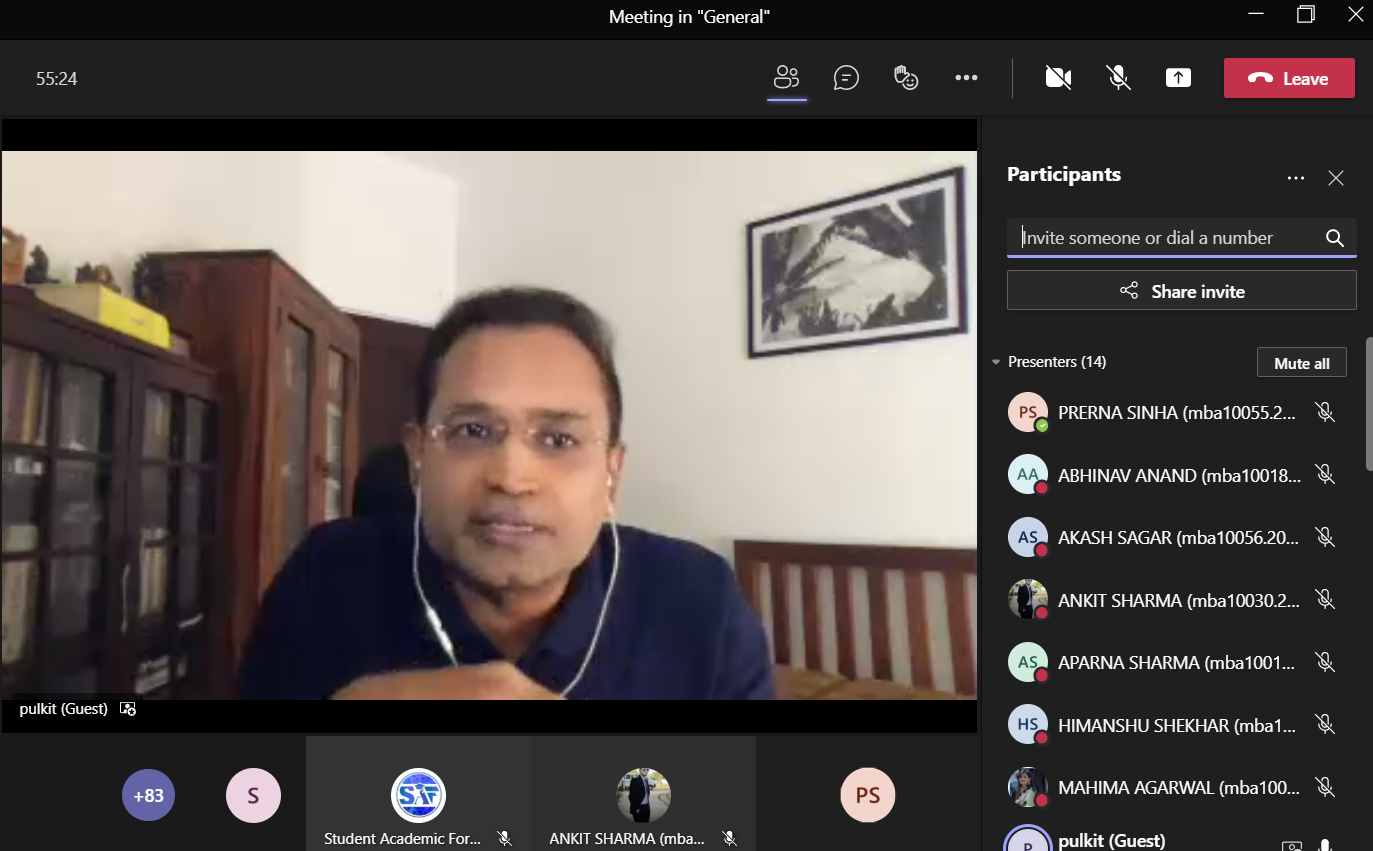Click the search icon in invite field

(x=1334, y=238)
